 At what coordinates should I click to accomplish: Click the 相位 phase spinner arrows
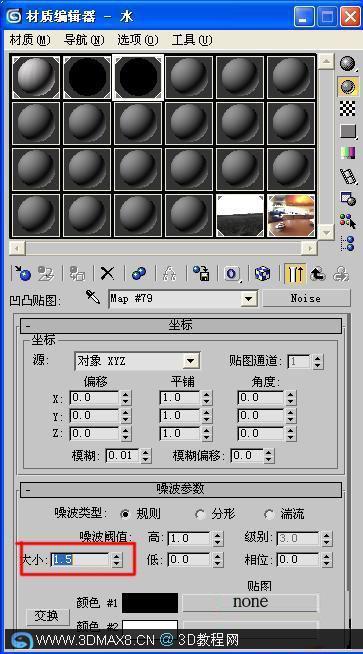click(x=327, y=559)
